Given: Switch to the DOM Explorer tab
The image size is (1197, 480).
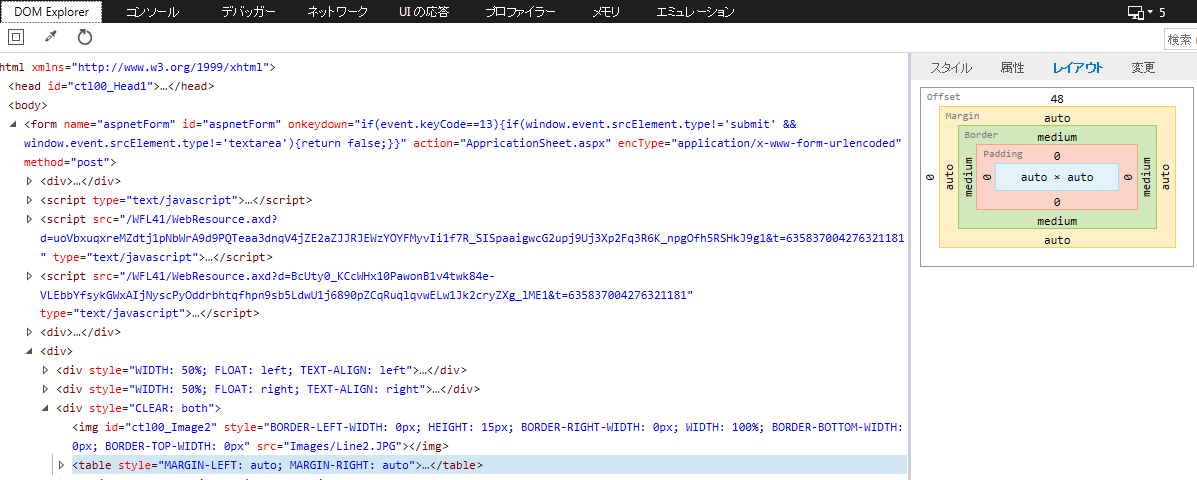Looking at the screenshot, I should coord(51,11).
